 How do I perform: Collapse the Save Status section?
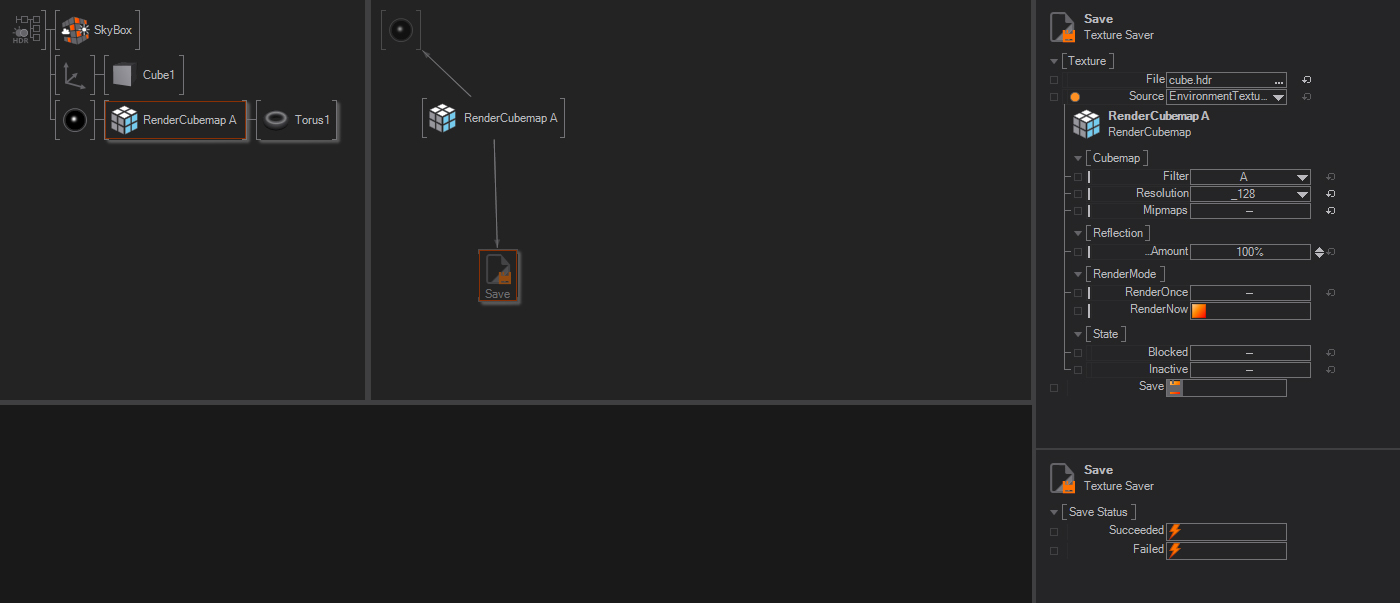coord(1054,512)
